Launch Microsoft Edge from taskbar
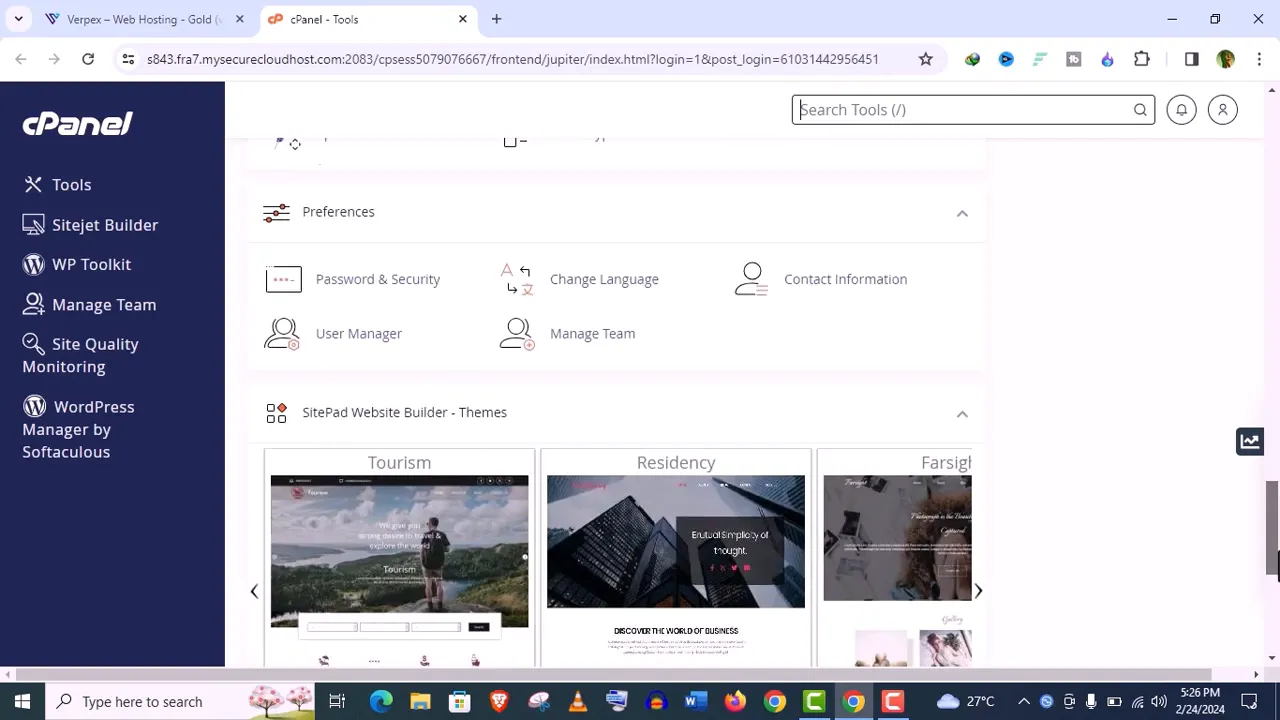 (x=381, y=701)
